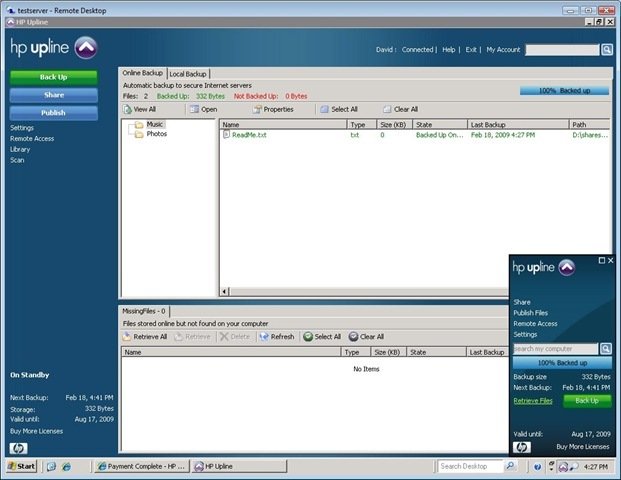The width and height of the screenshot is (621, 480).
Task: Switch to the Online Backup tab
Action: 143,73
